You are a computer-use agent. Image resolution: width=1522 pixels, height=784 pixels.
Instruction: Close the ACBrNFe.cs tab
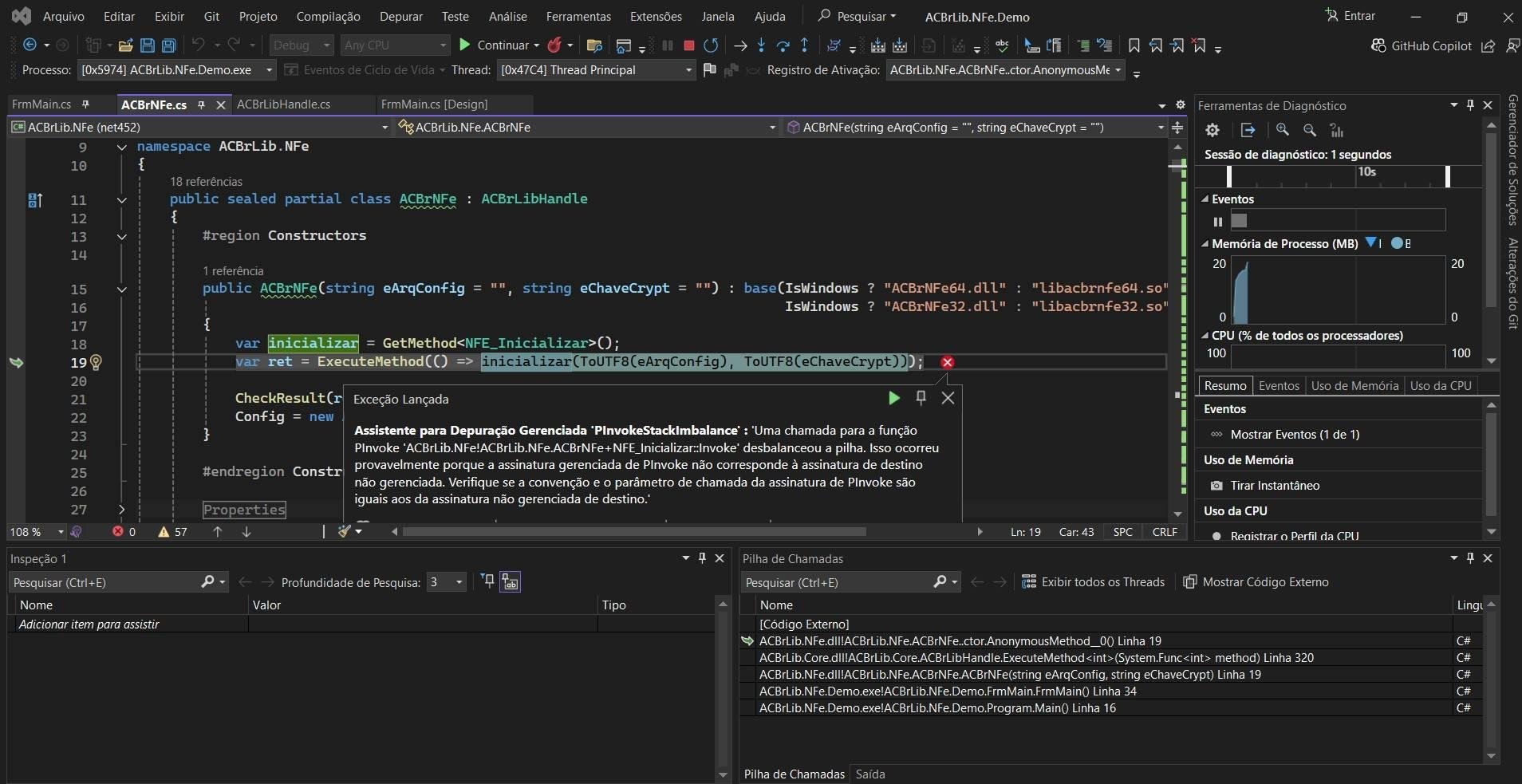(221, 104)
